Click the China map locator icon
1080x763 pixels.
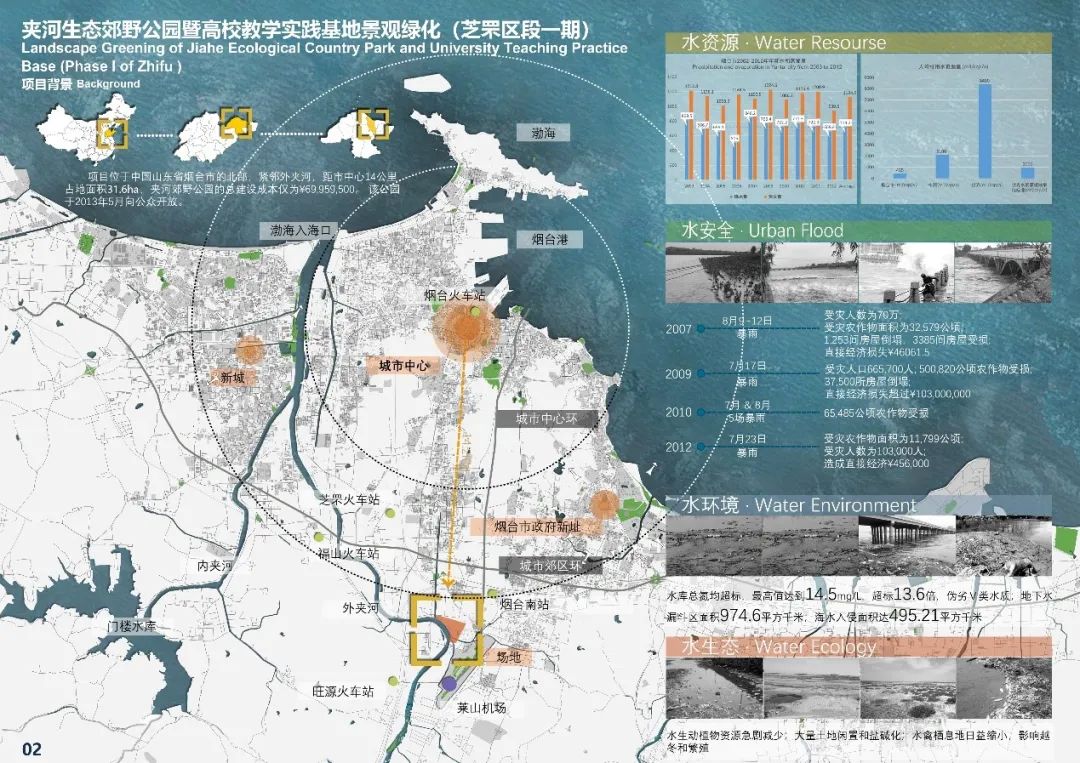(85, 127)
